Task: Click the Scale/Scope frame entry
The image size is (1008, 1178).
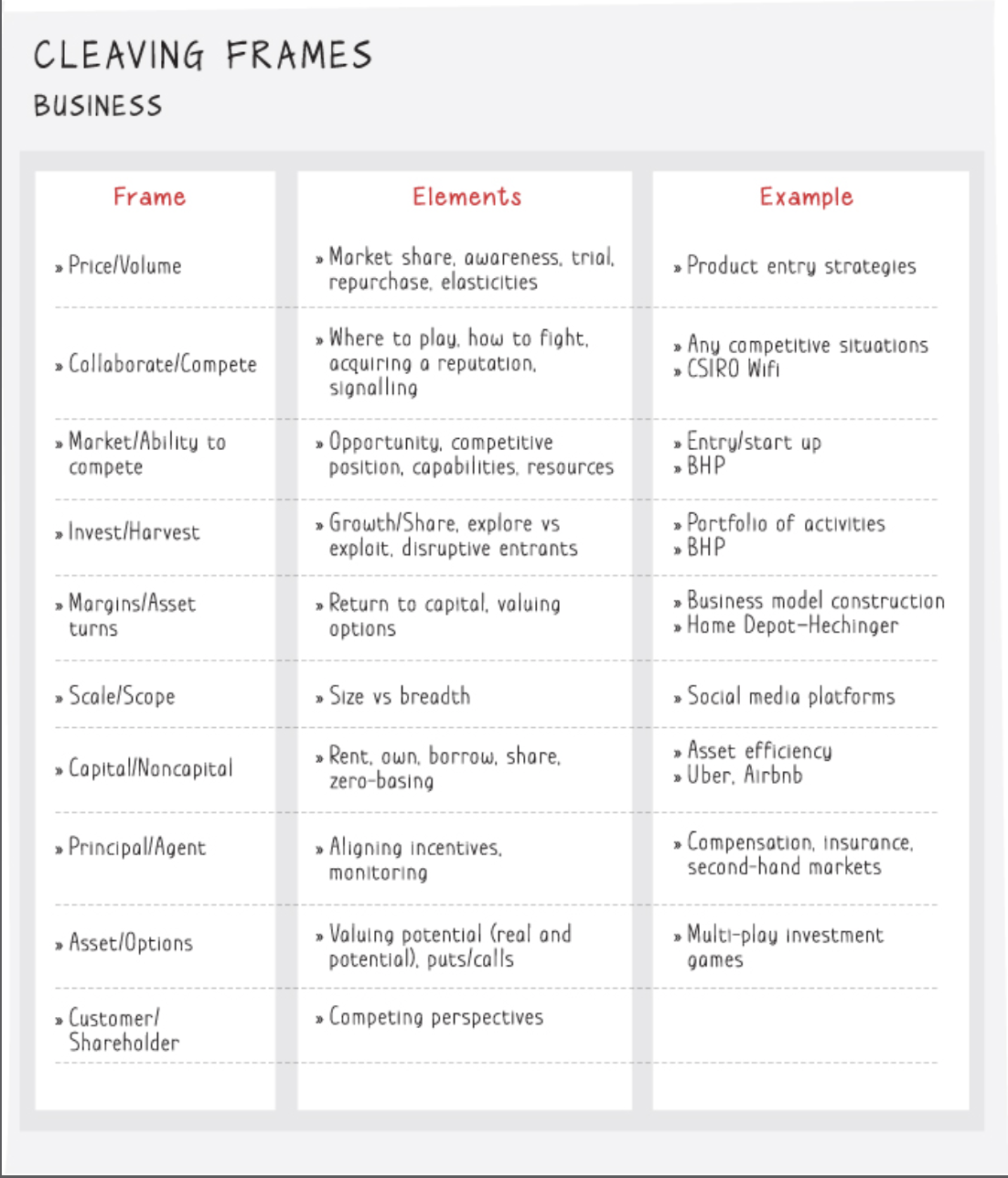Action: (x=122, y=696)
